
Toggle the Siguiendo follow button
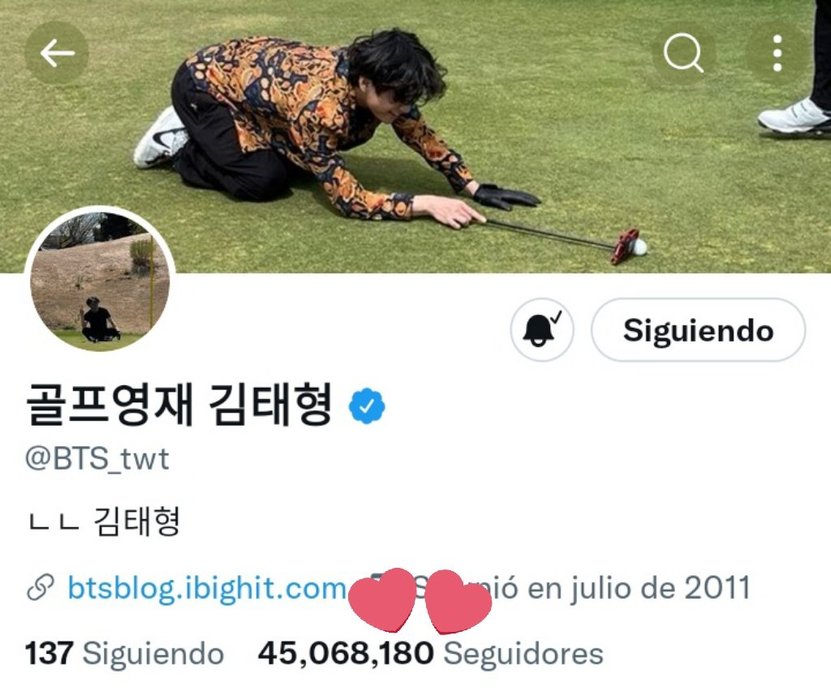(x=698, y=330)
